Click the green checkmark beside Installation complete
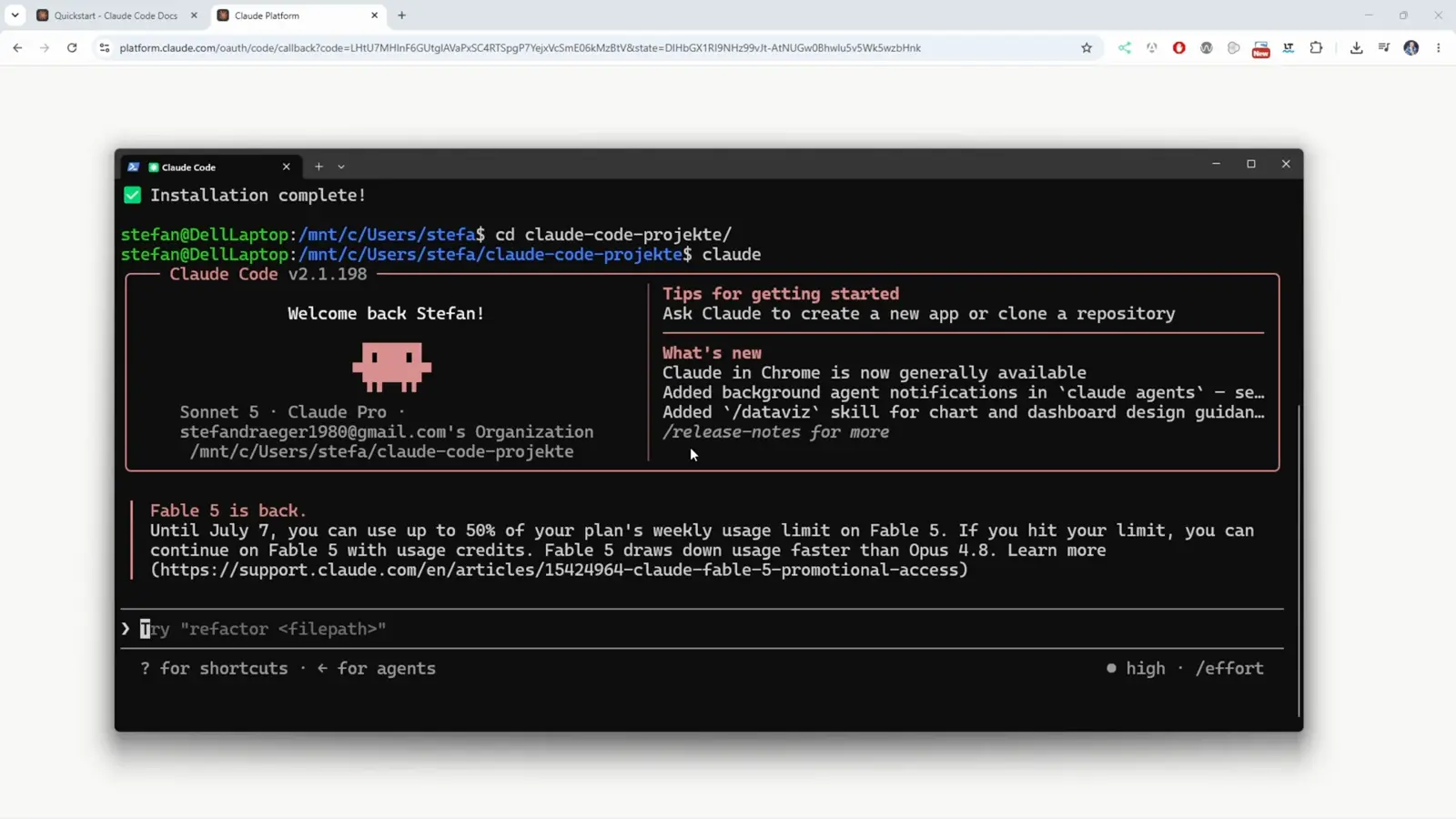This screenshot has height=819, width=1456. (x=132, y=195)
